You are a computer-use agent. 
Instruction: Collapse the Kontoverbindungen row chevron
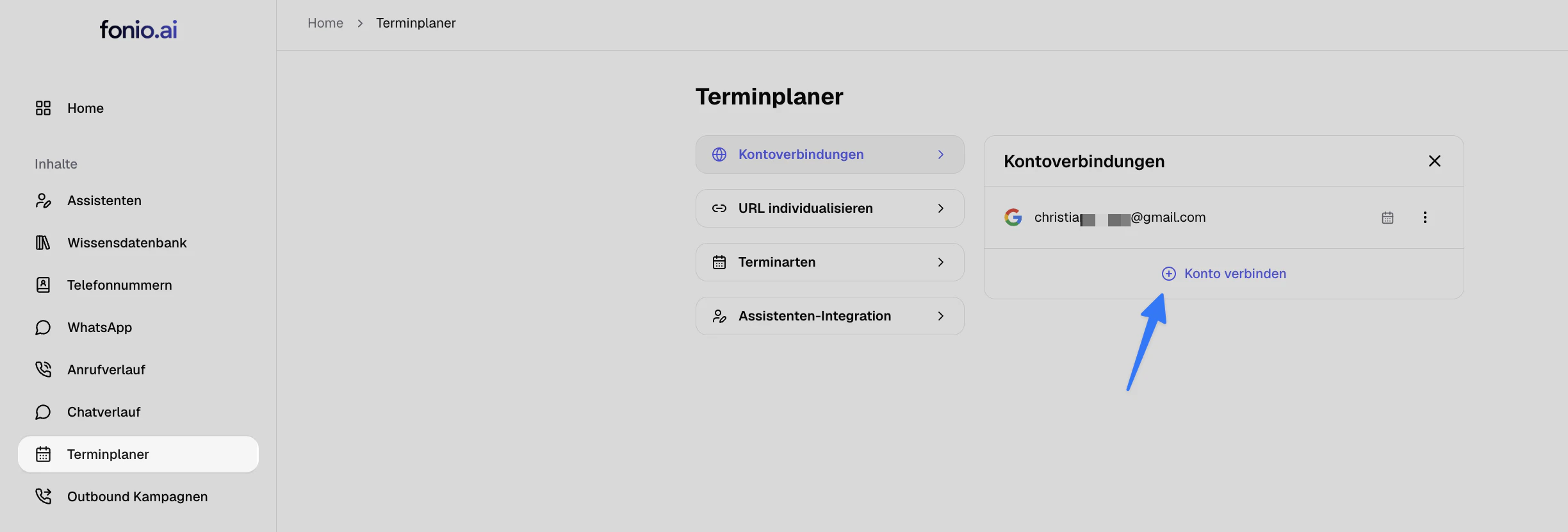click(941, 154)
